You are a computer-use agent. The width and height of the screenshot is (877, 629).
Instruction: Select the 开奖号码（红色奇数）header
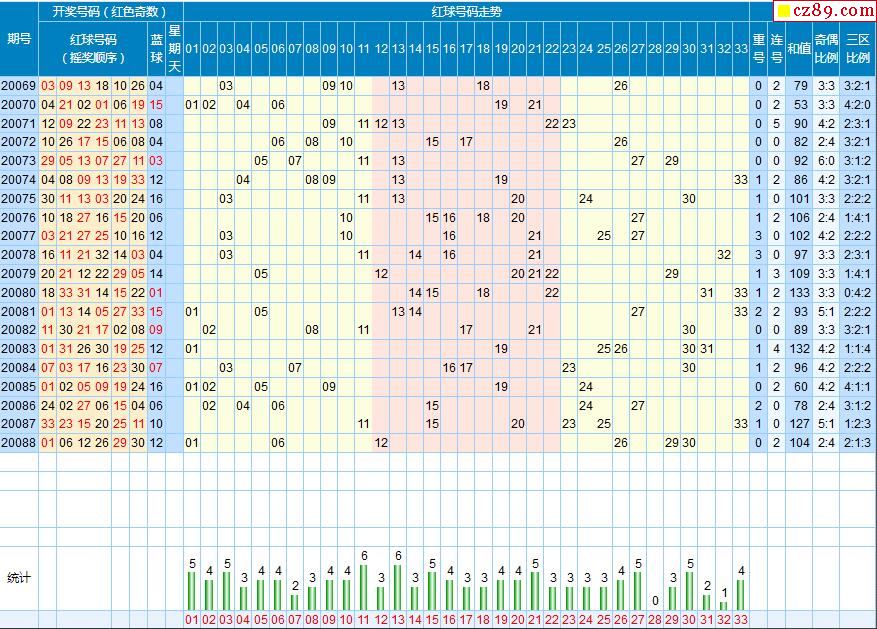[110, 12]
